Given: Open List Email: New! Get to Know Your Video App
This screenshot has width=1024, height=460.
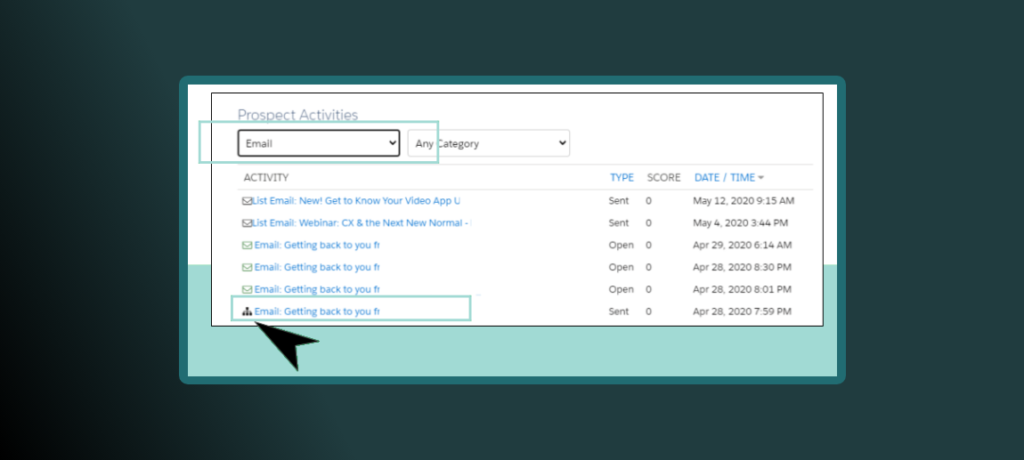Looking at the screenshot, I should (x=356, y=201).
